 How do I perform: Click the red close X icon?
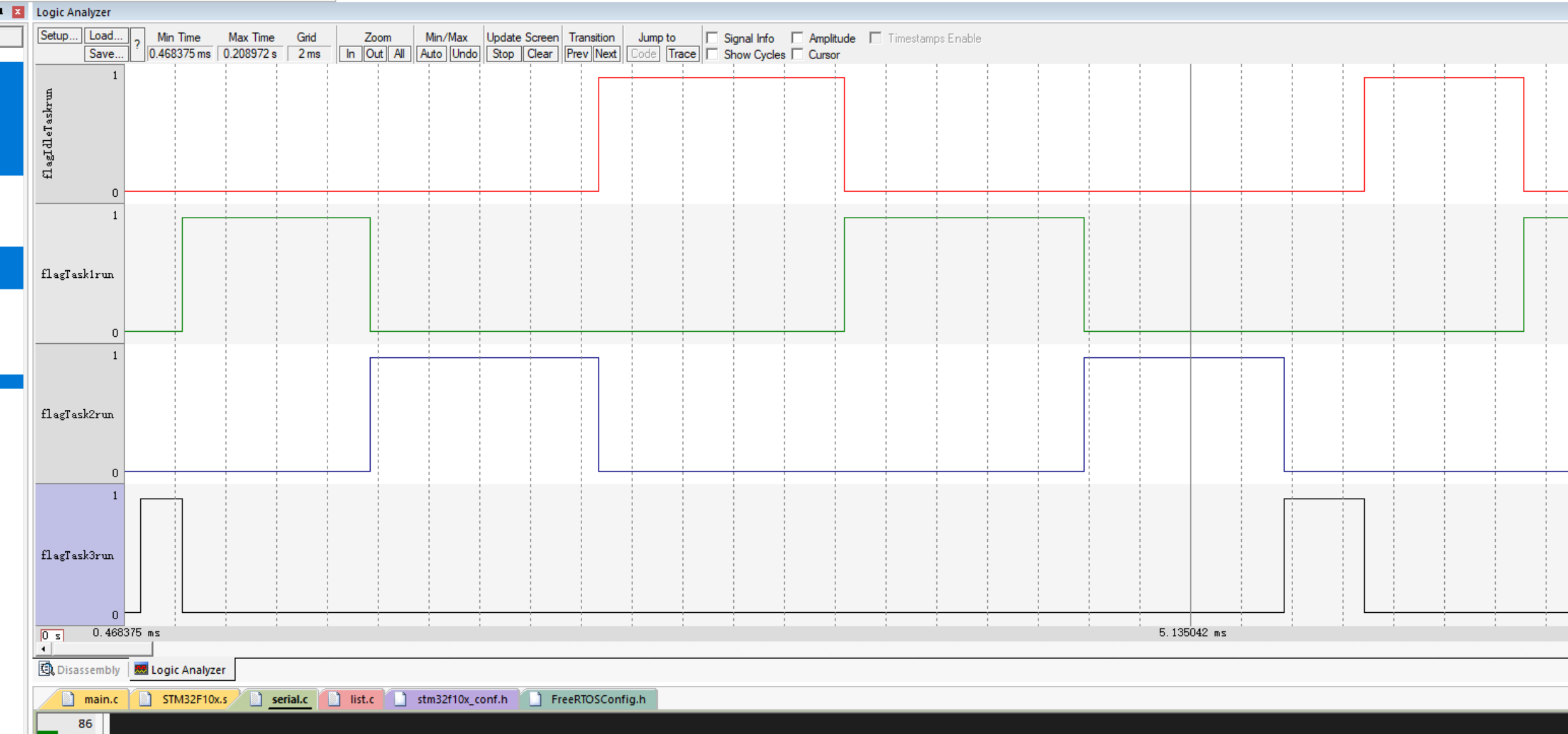coord(18,11)
